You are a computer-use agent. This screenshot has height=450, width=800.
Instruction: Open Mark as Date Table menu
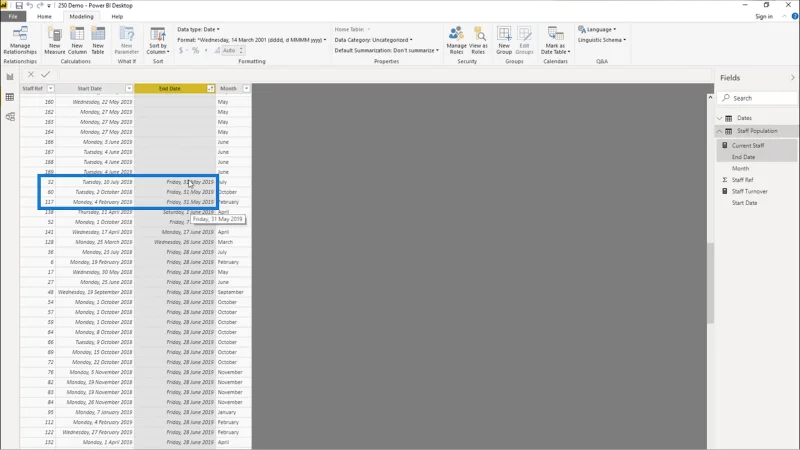coord(555,40)
